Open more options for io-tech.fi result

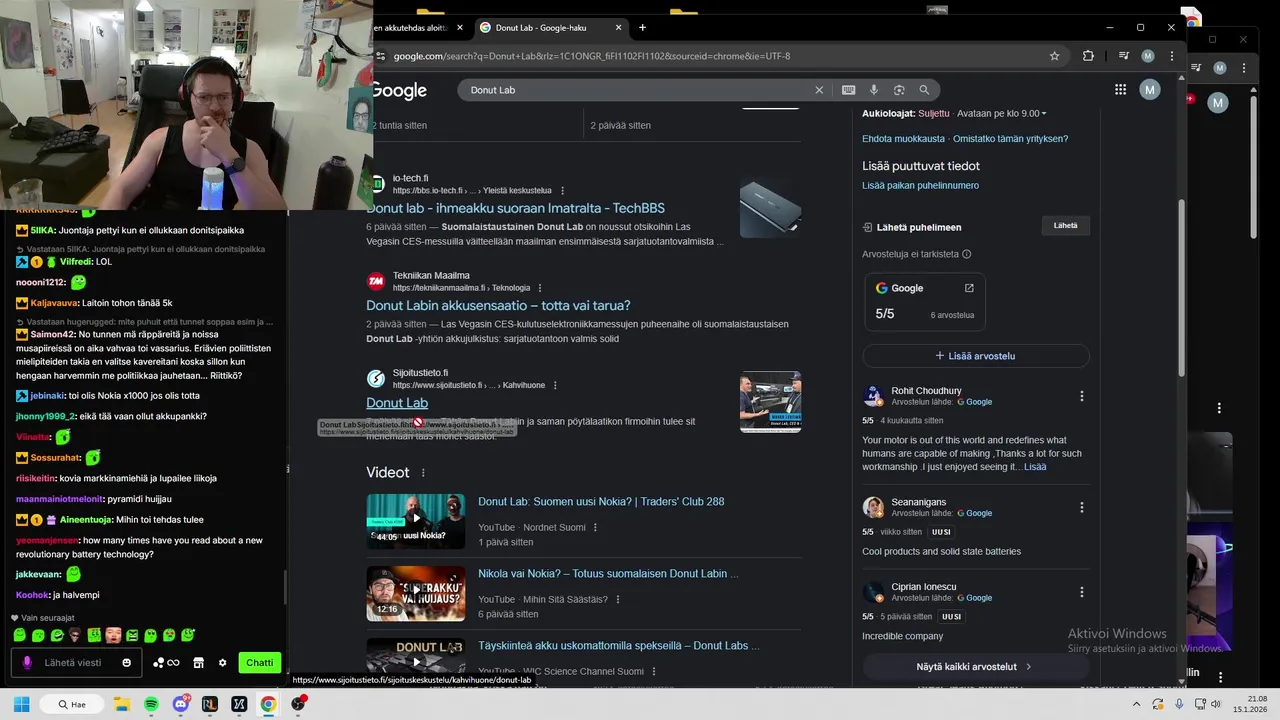(562, 191)
